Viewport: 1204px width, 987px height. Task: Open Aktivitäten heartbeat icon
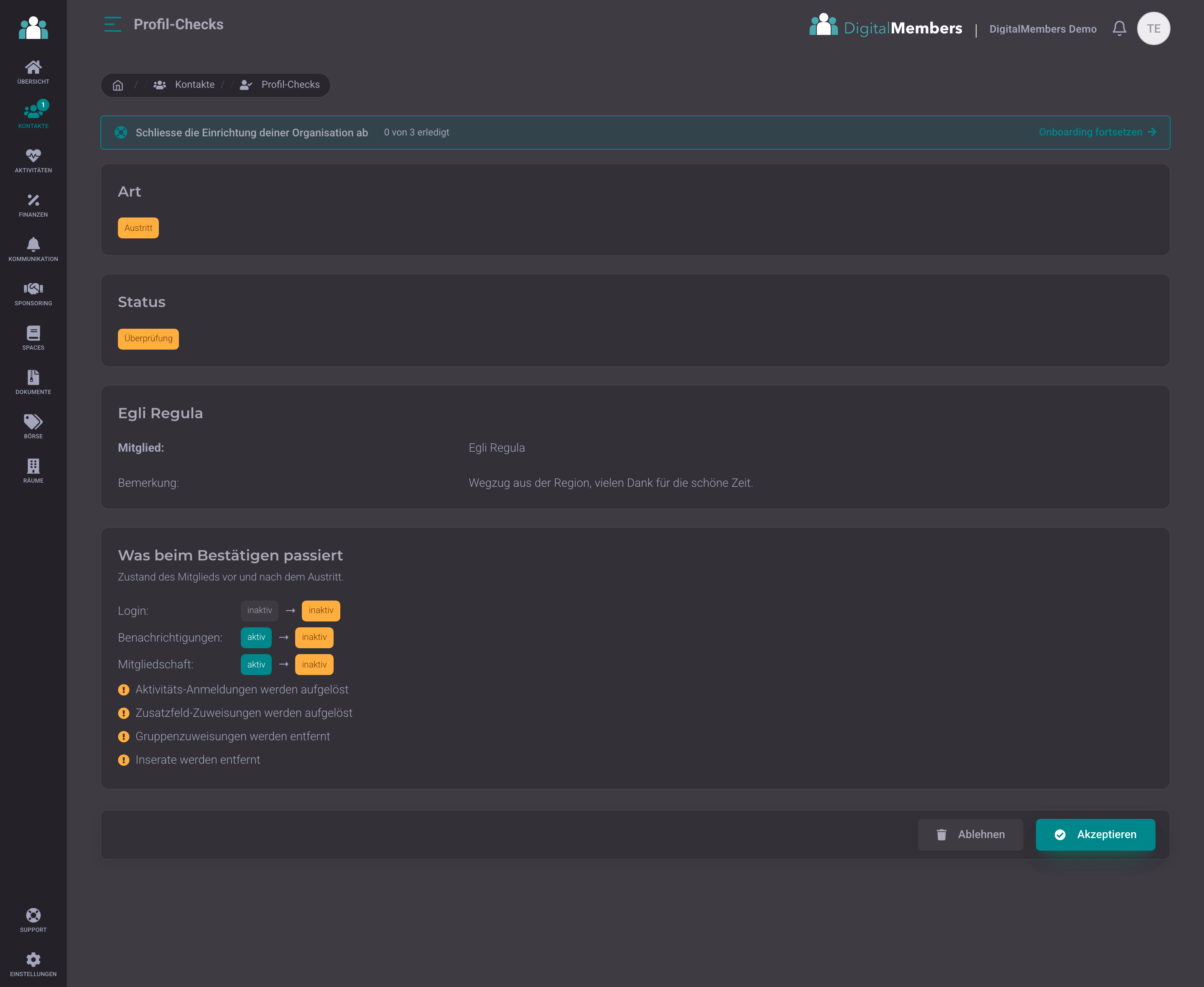33,155
